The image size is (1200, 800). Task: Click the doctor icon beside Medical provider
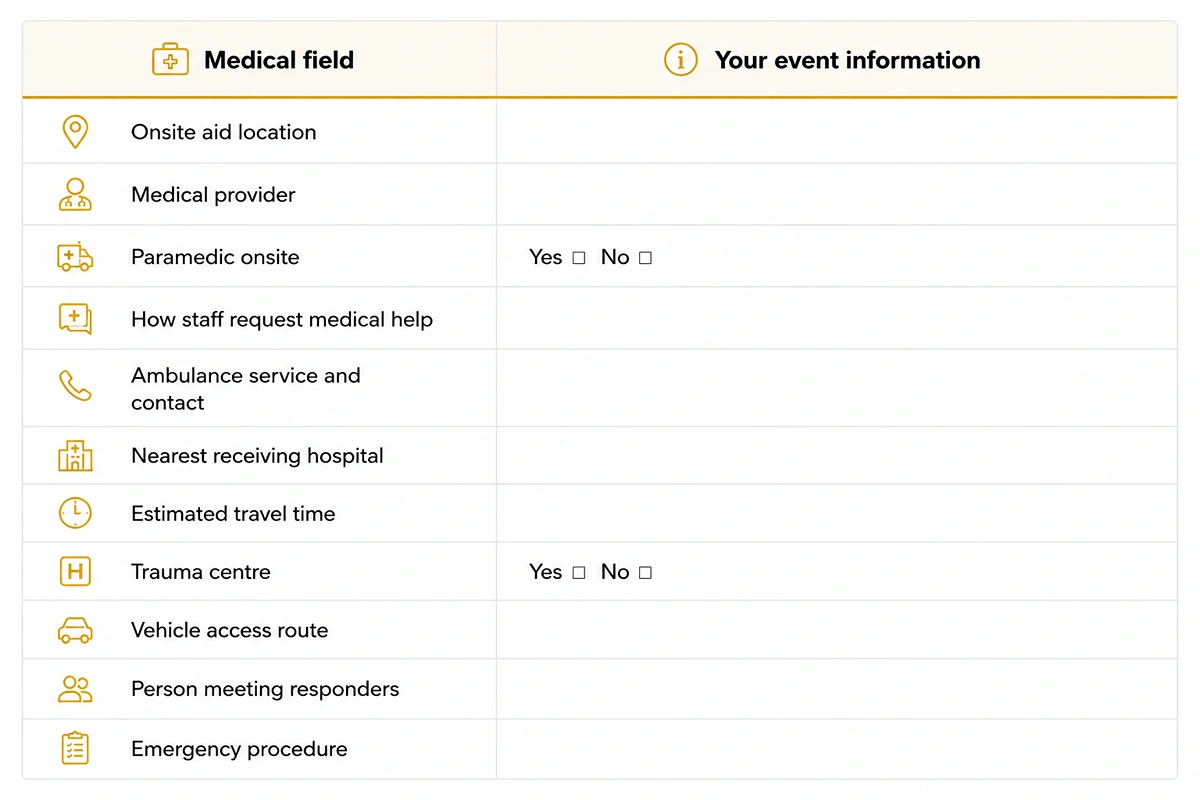(x=75, y=194)
